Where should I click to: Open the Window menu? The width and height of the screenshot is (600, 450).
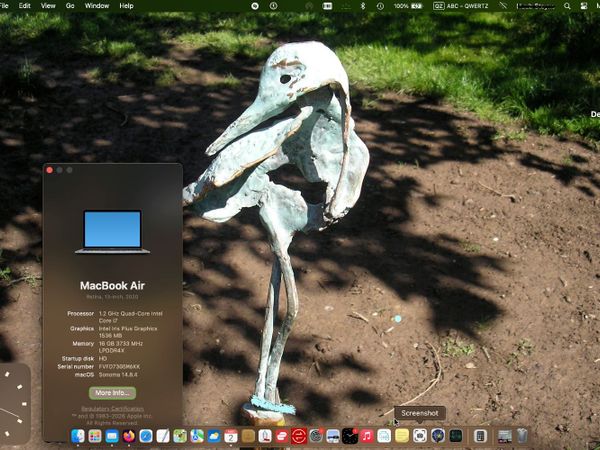(97, 6)
